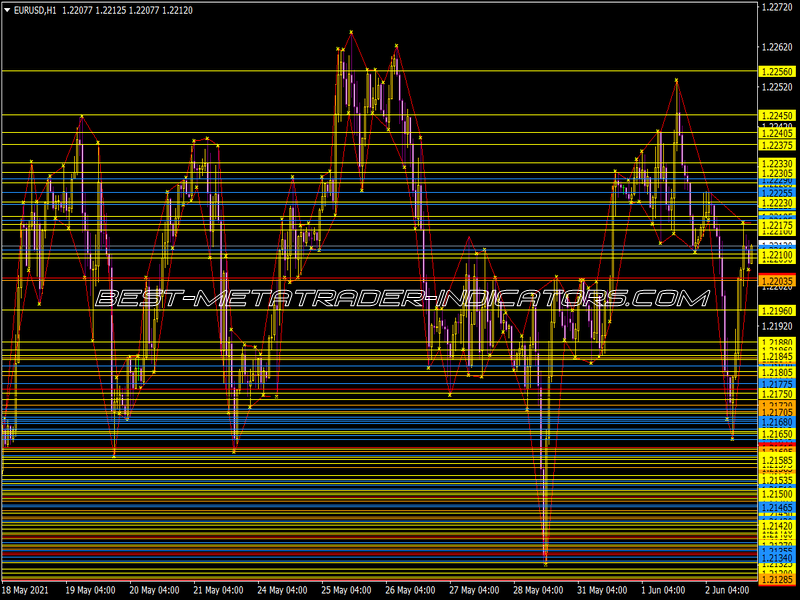This screenshot has height=600, width=800.
Task: Select the 1.21500 price level label
Action: coord(777,494)
